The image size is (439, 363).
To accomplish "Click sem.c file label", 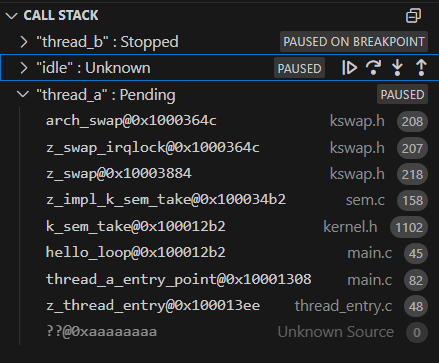I will [365, 200].
